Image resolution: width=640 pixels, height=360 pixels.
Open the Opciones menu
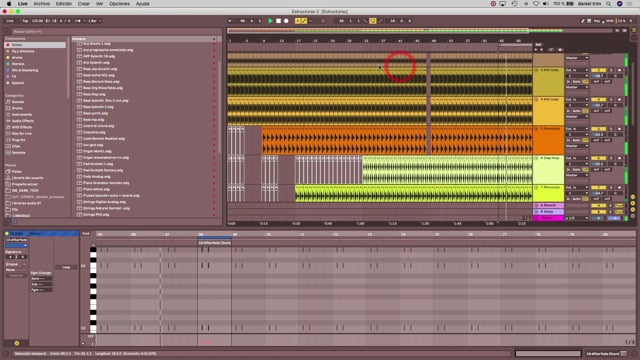click(x=119, y=4)
